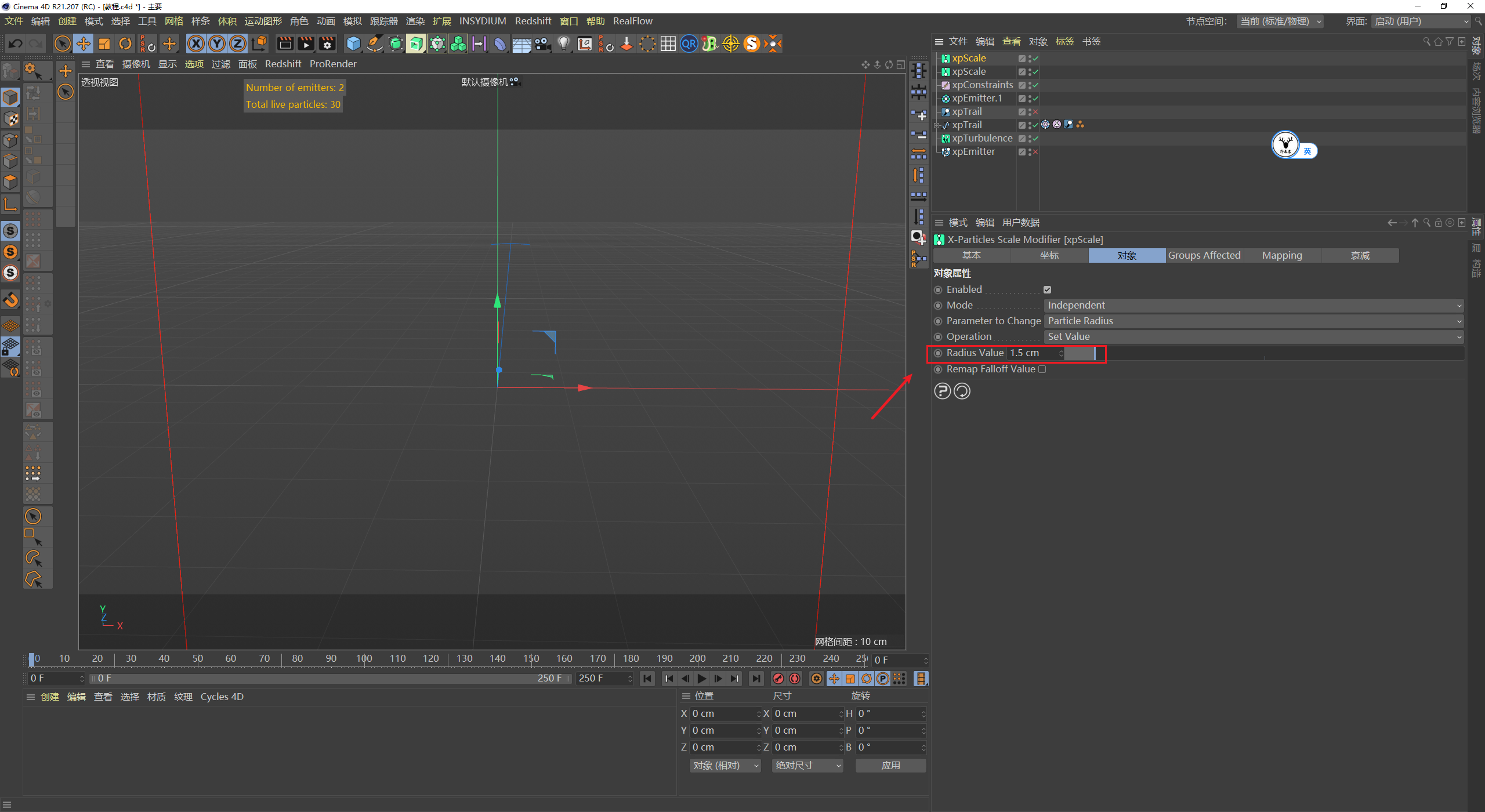Toggle the Y axis lock
Screen dimensions: 1485x812
217,43
